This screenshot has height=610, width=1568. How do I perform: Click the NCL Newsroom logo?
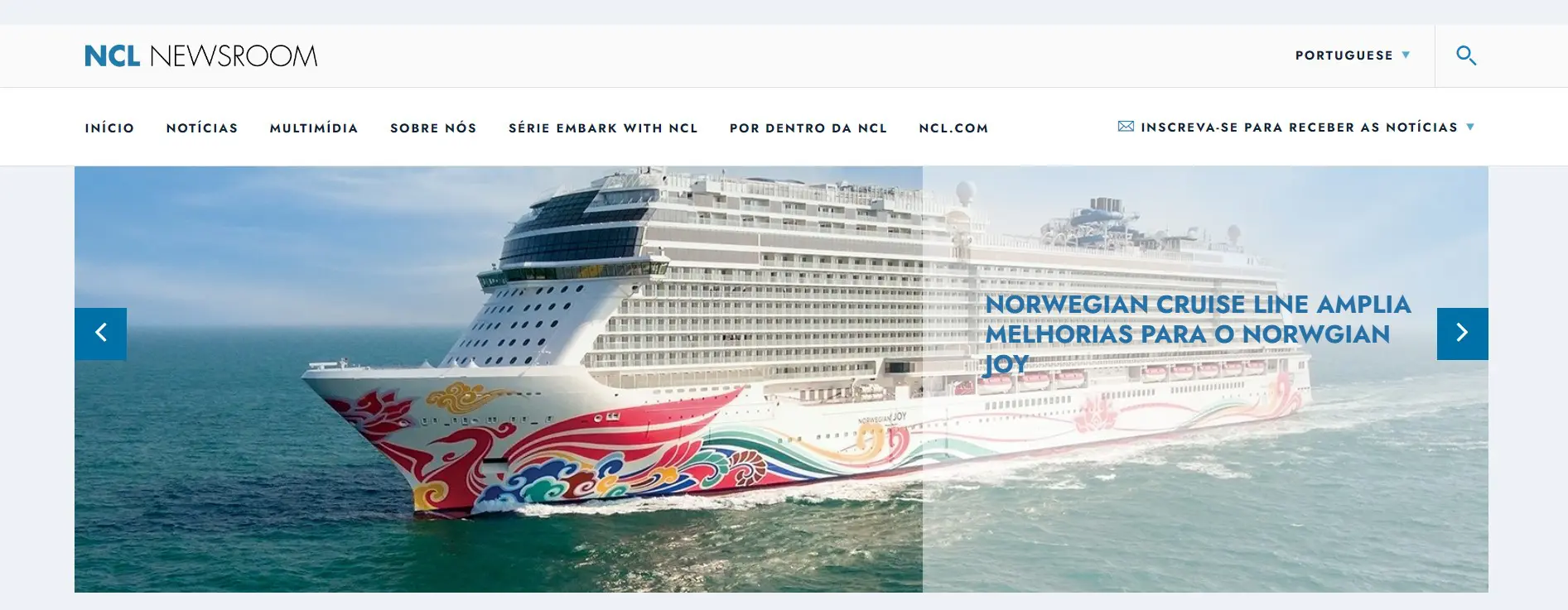click(200, 55)
